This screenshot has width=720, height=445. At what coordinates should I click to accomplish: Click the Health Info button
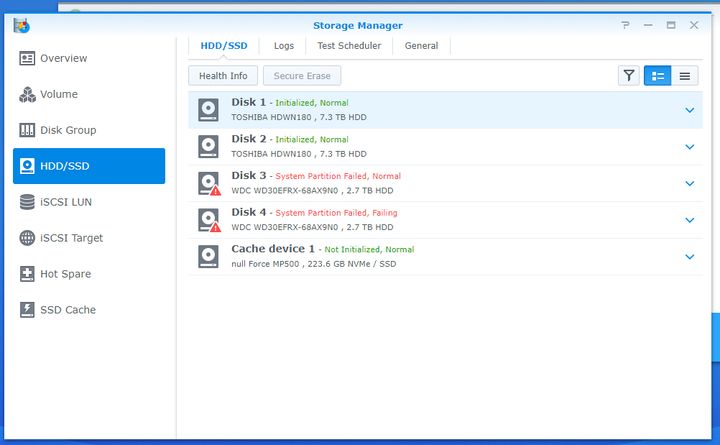click(x=223, y=75)
